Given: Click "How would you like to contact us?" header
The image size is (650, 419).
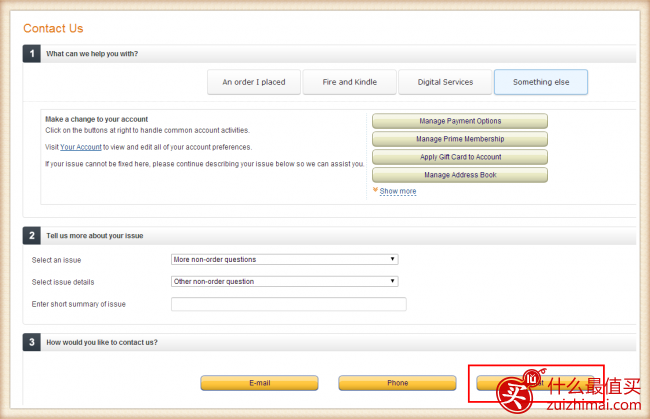Looking at the screenshot, I should (x=102, y=342).
